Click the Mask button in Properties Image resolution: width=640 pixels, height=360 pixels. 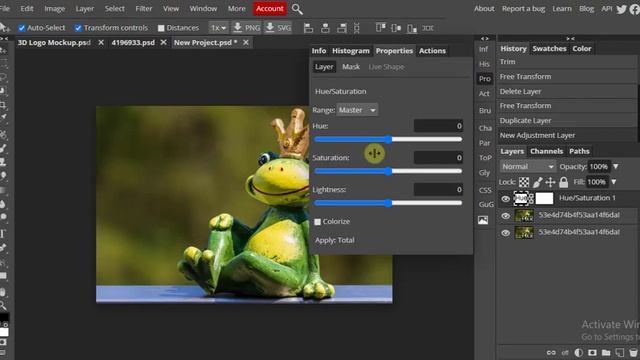(351, 67)
